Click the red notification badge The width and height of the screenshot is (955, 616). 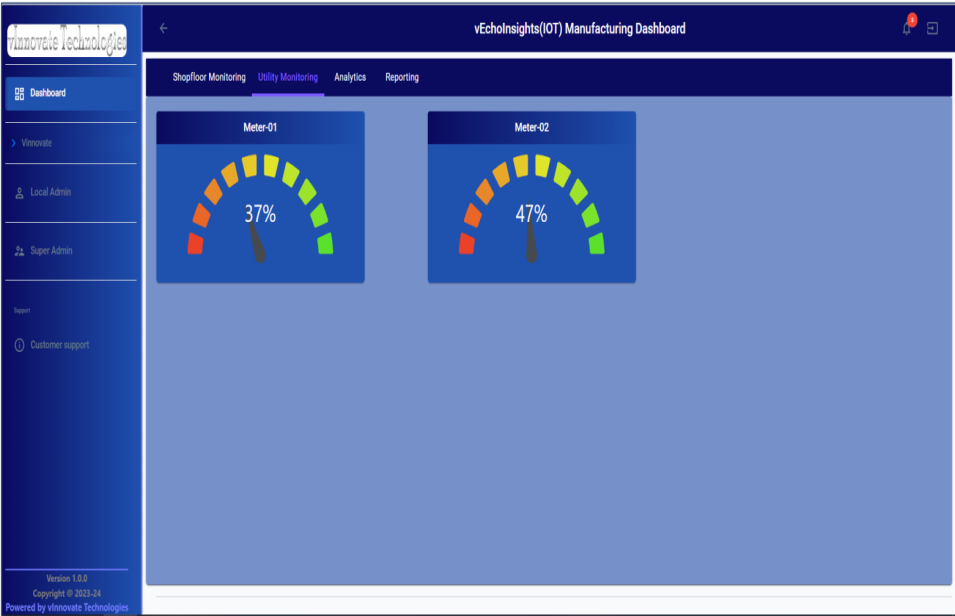tap(912, 19)
